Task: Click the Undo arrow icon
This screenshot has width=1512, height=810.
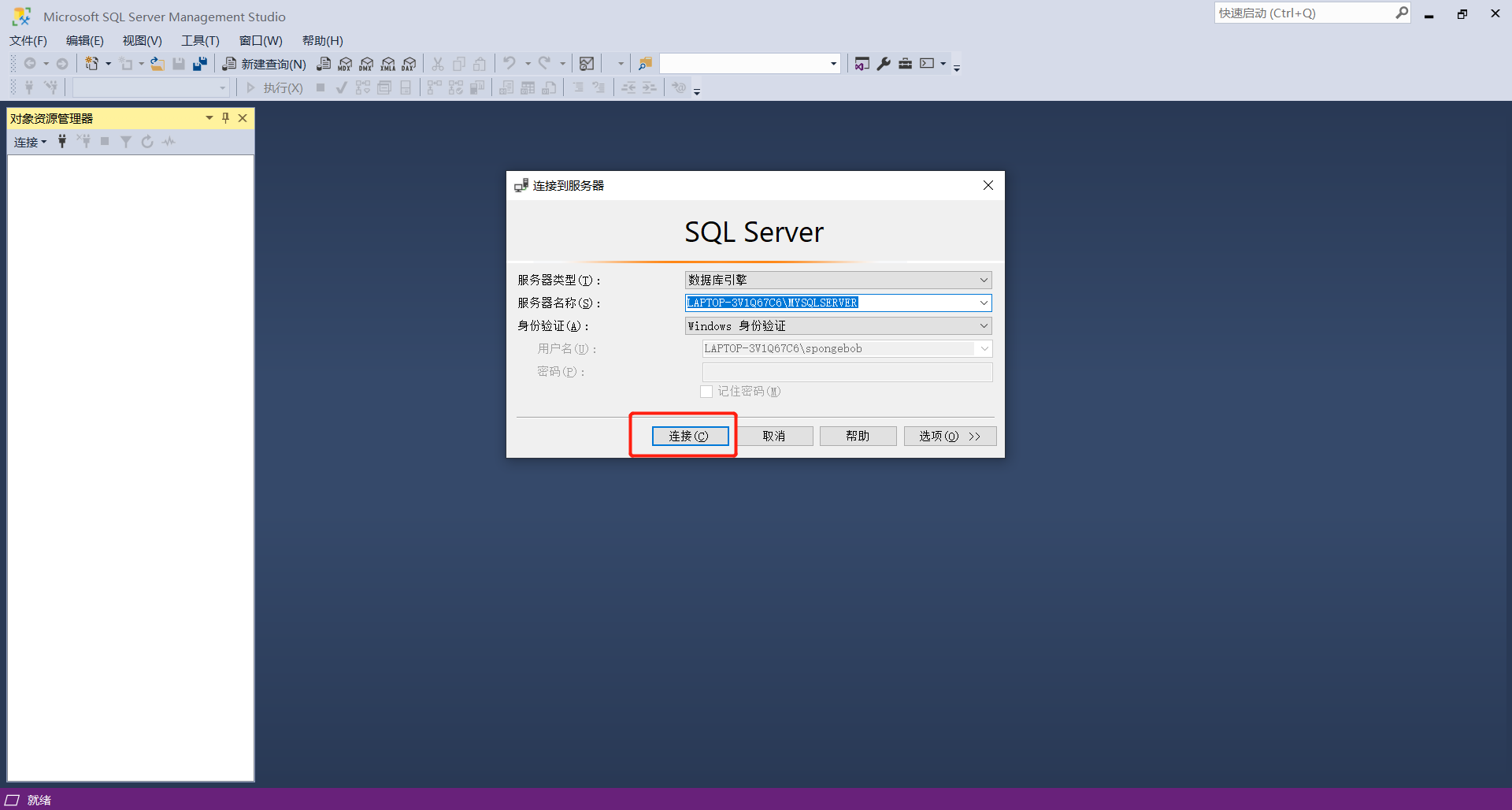Action: [510, 64]
